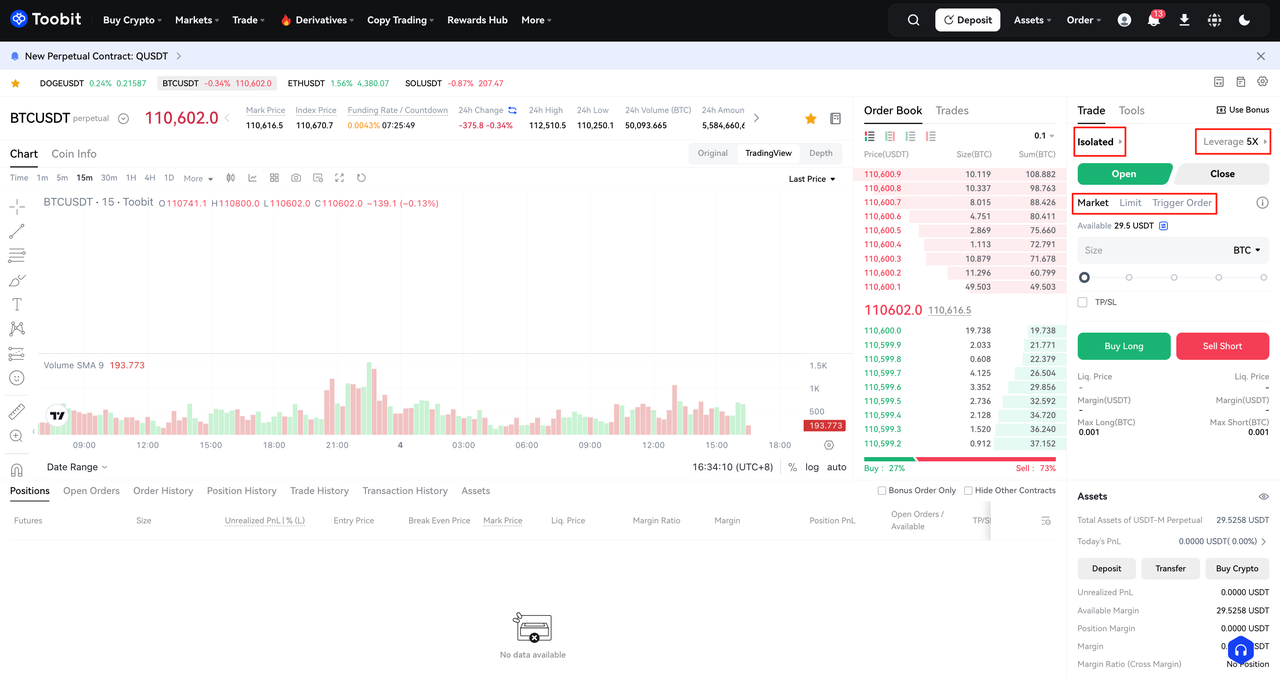The image size is (1280, 678).
Task: Select the forecast position tool
Action: click(x=17, y=354)
